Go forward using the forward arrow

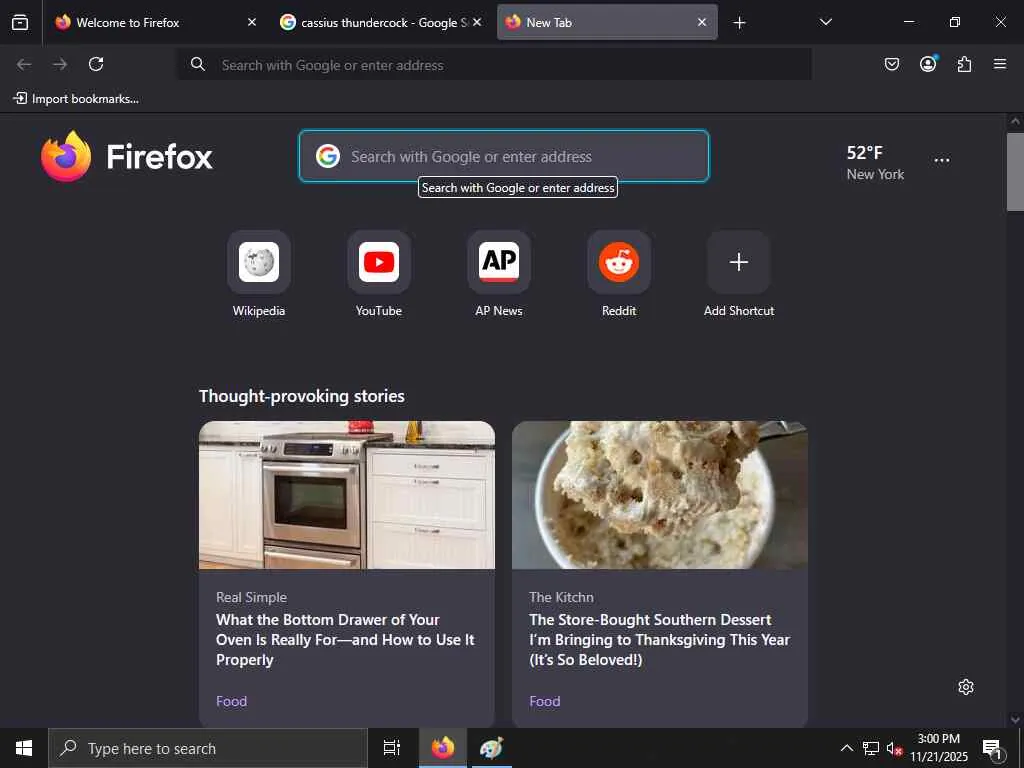pyautogui.click(x=60, y=64)
